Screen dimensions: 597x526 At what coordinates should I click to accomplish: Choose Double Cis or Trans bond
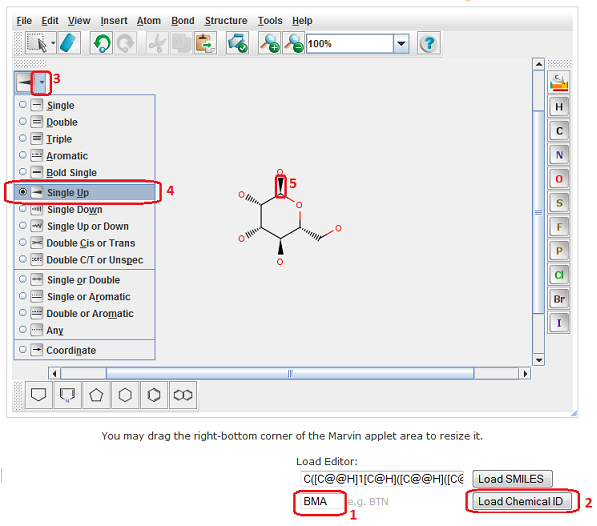click(85, 243)
